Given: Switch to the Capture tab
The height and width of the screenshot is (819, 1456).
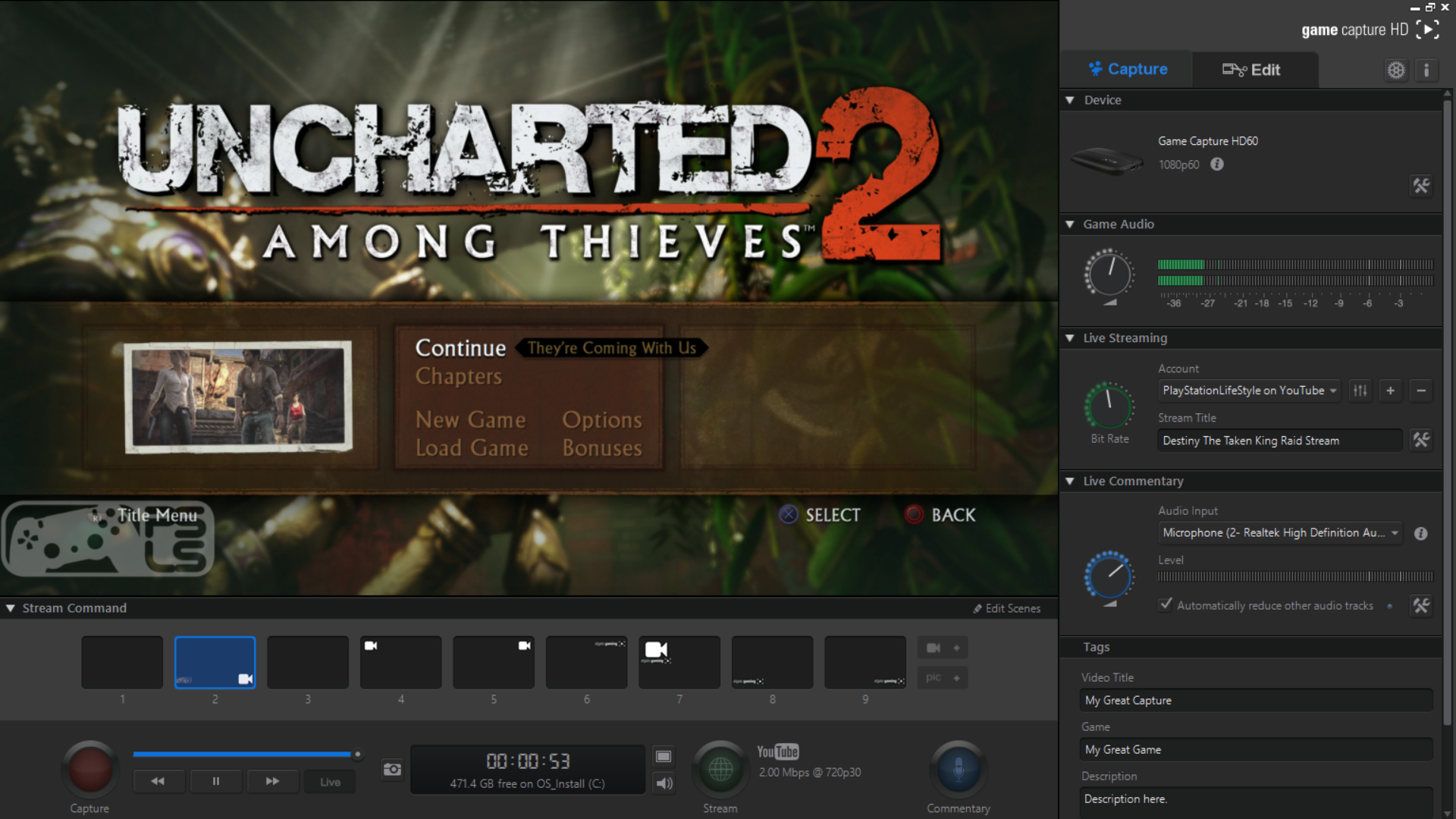Looking at the screenshot, I should (1128, 70).
